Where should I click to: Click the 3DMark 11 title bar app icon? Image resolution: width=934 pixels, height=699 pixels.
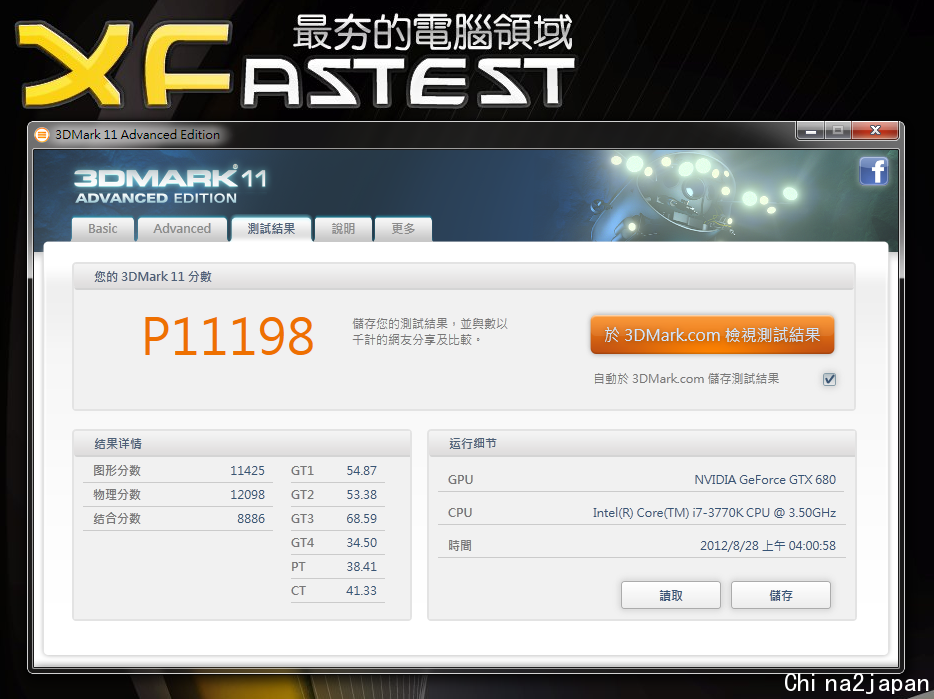tap(42, 135)
